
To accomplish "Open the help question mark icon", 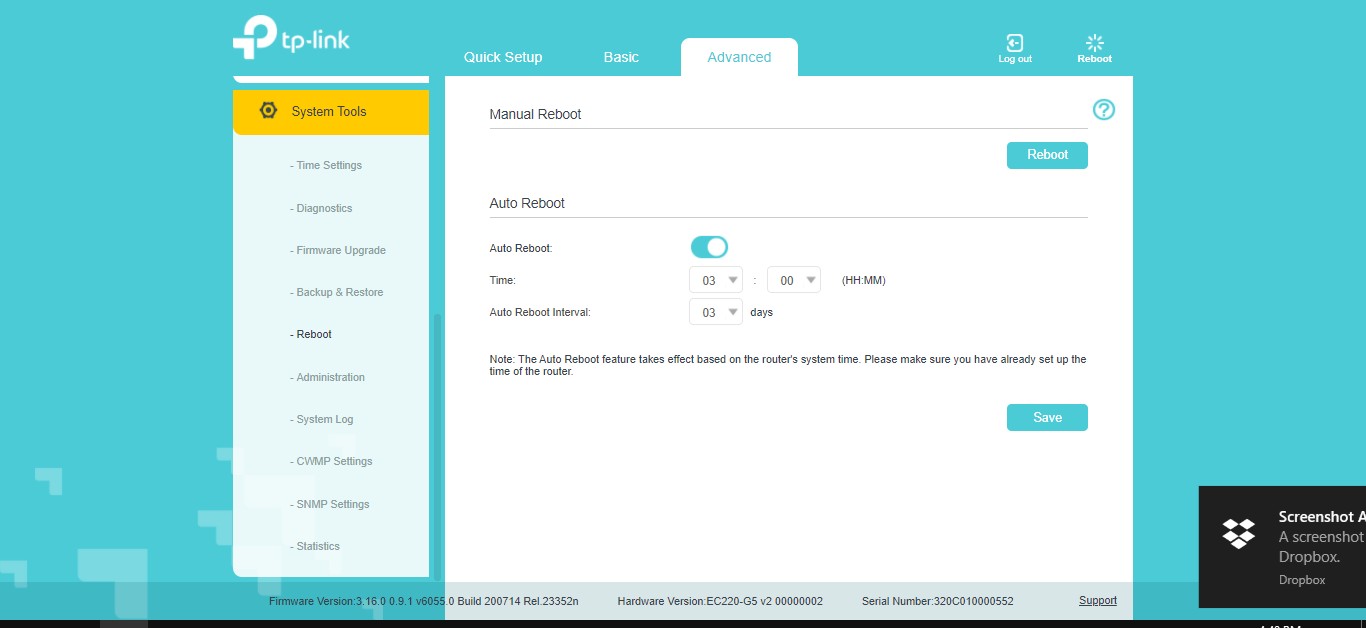I will [1103, 110].
